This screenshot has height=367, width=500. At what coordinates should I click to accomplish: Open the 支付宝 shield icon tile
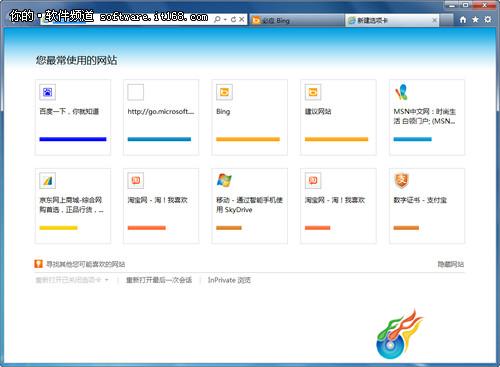click(x=401, y=181)
